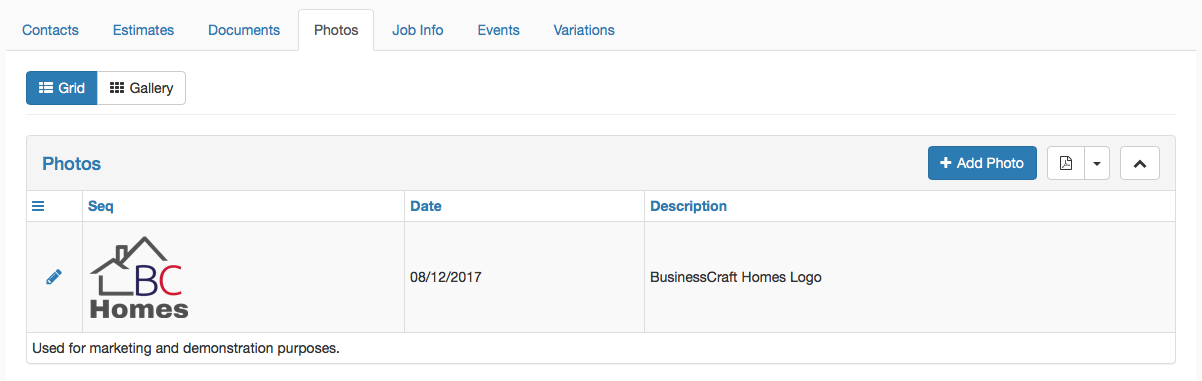
Task: Export the photos via the PDF icon
Action: click(1065, 163)
